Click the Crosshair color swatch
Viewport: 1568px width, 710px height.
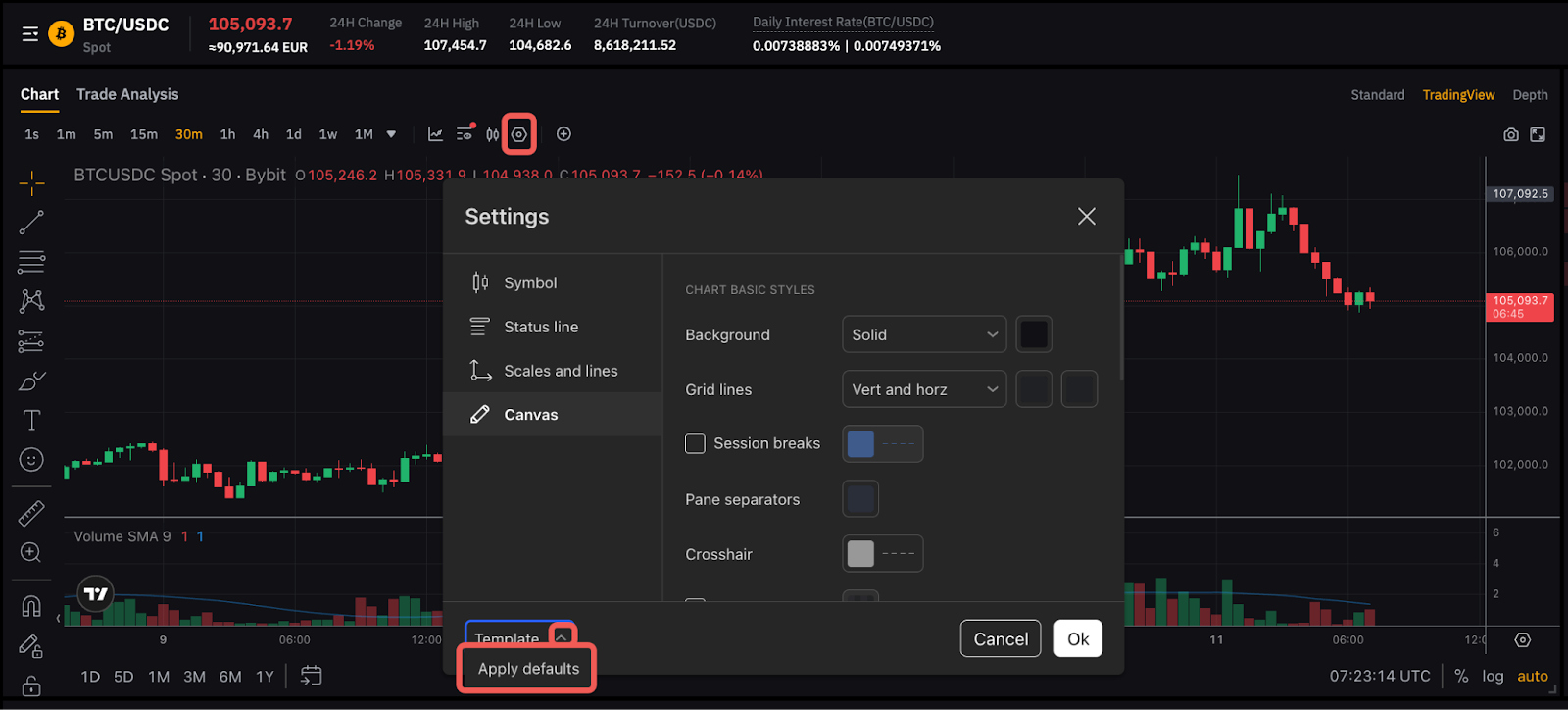click(860, 554)
